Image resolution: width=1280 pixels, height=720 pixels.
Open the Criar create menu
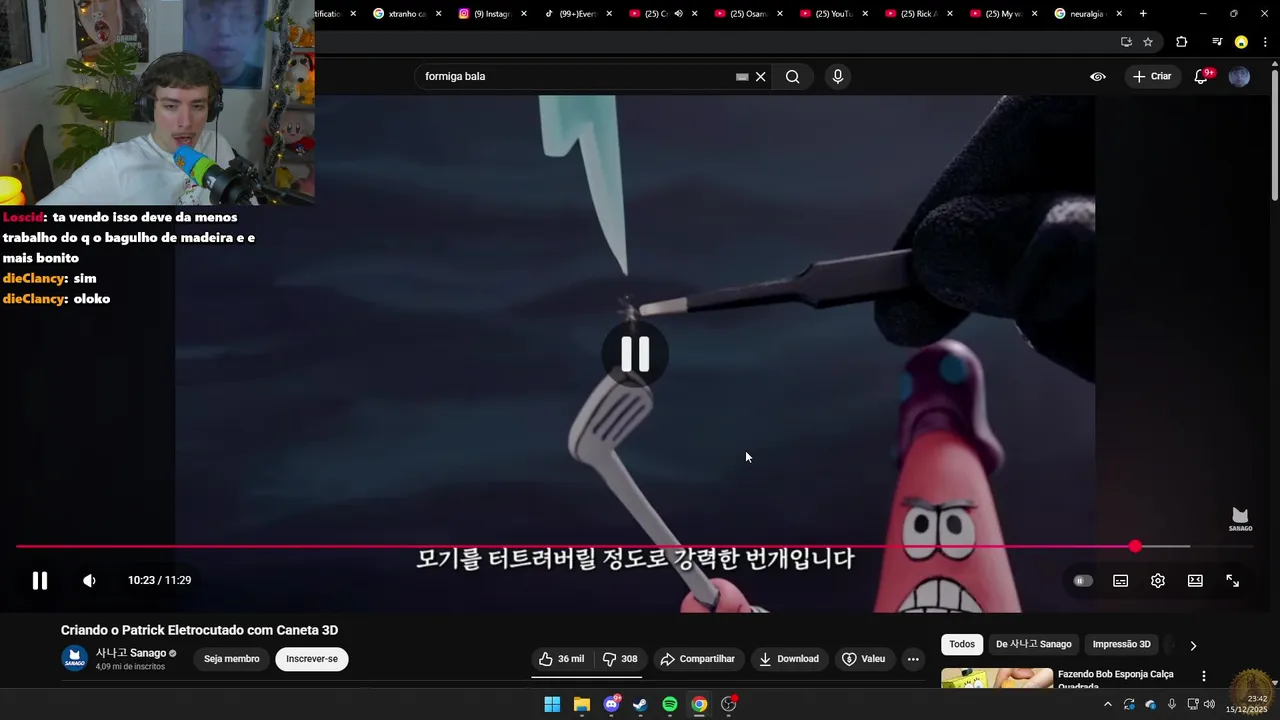tap(1151, 77)
